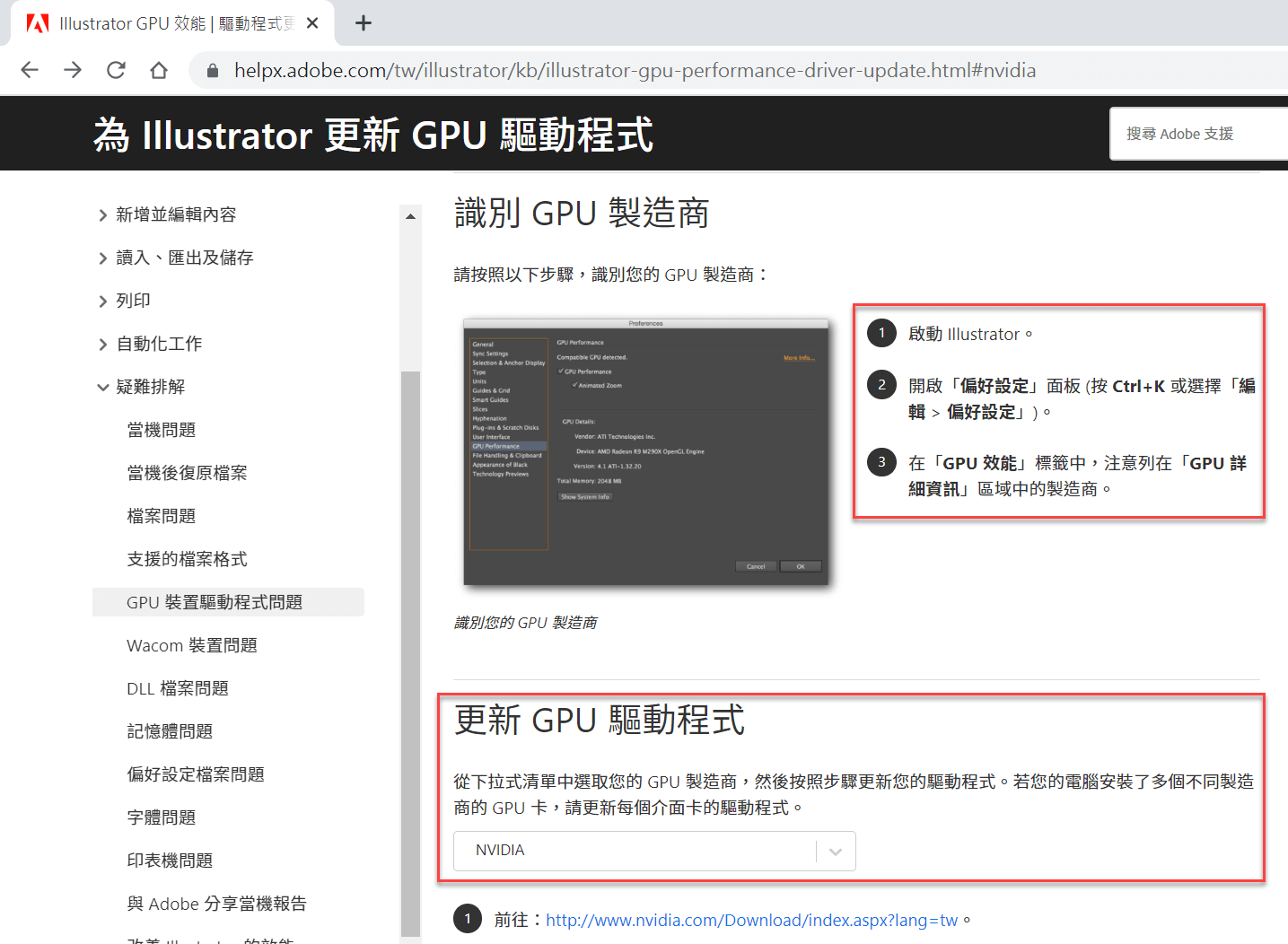Screen dimensions: 1288x944
Task: Open the 印表機問題 sidebar link
Action: point(170,861)
